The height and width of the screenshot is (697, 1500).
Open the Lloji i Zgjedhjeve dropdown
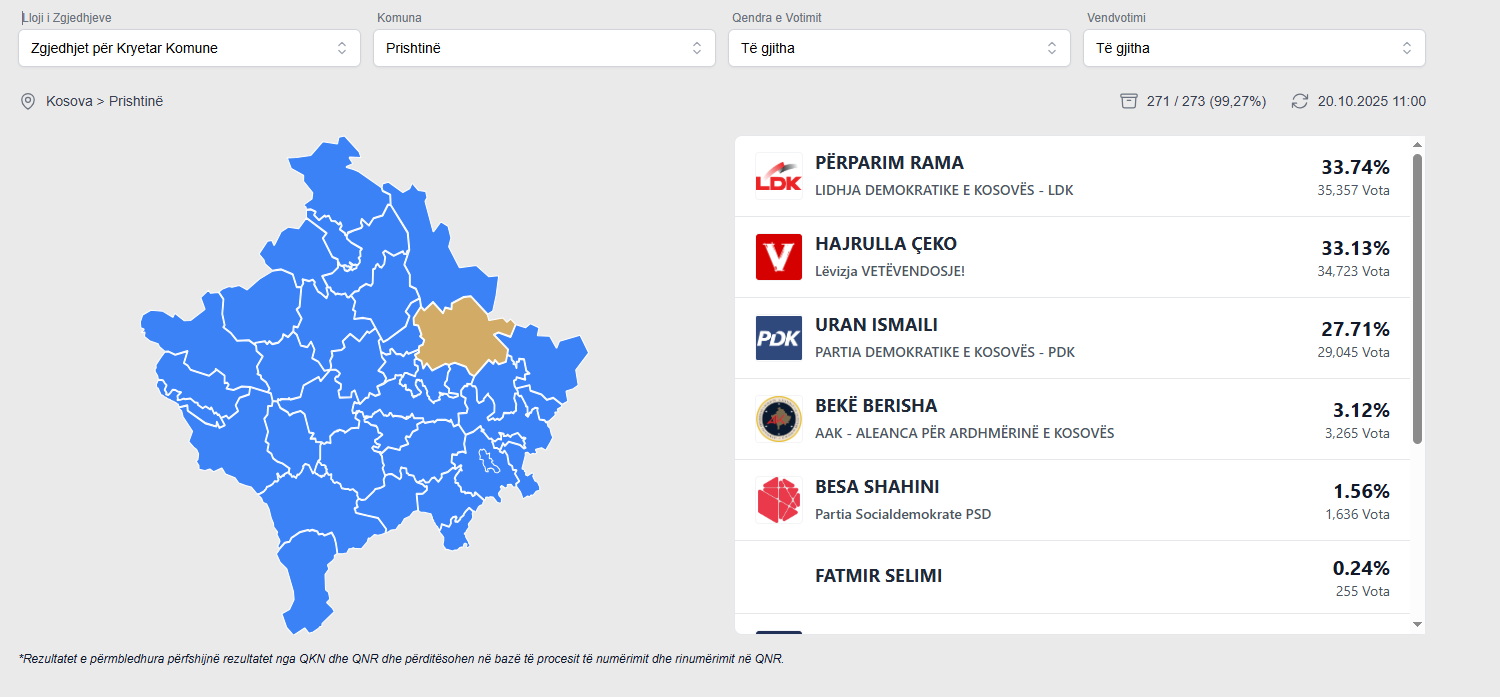189,48
